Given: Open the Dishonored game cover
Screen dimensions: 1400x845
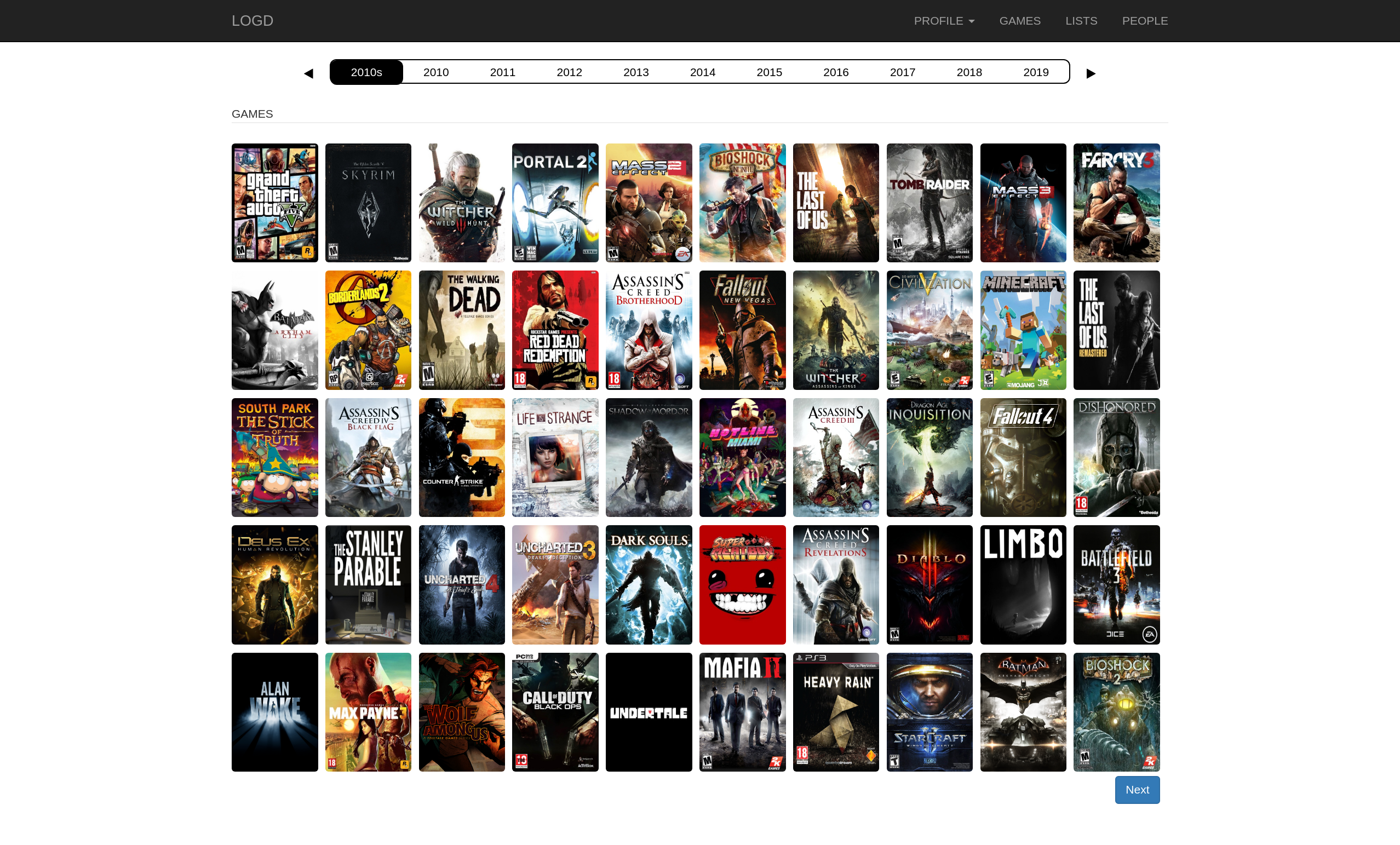Looking at the screenshot, I should (1116, 457).
